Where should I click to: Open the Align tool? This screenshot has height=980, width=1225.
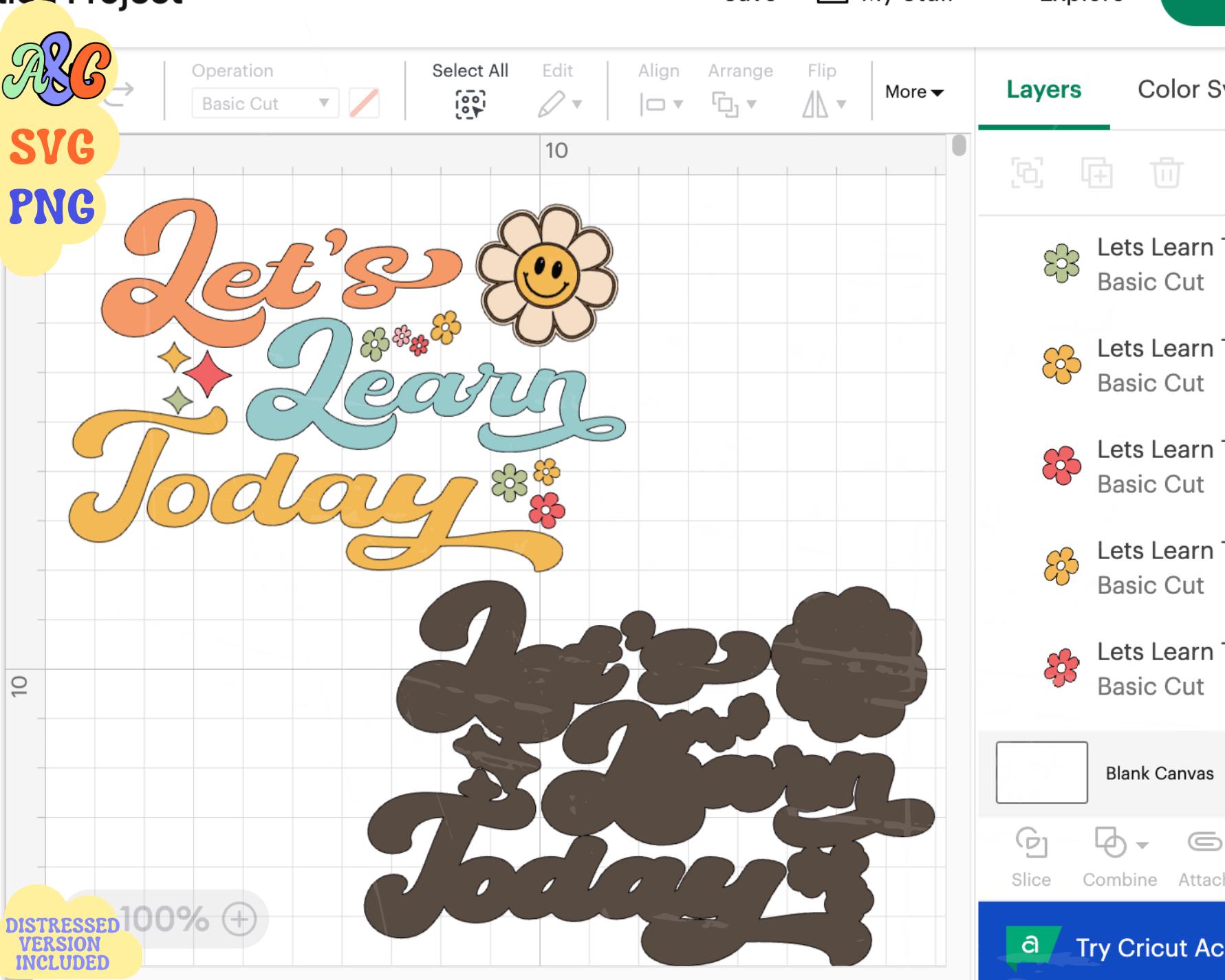point(652,105)
